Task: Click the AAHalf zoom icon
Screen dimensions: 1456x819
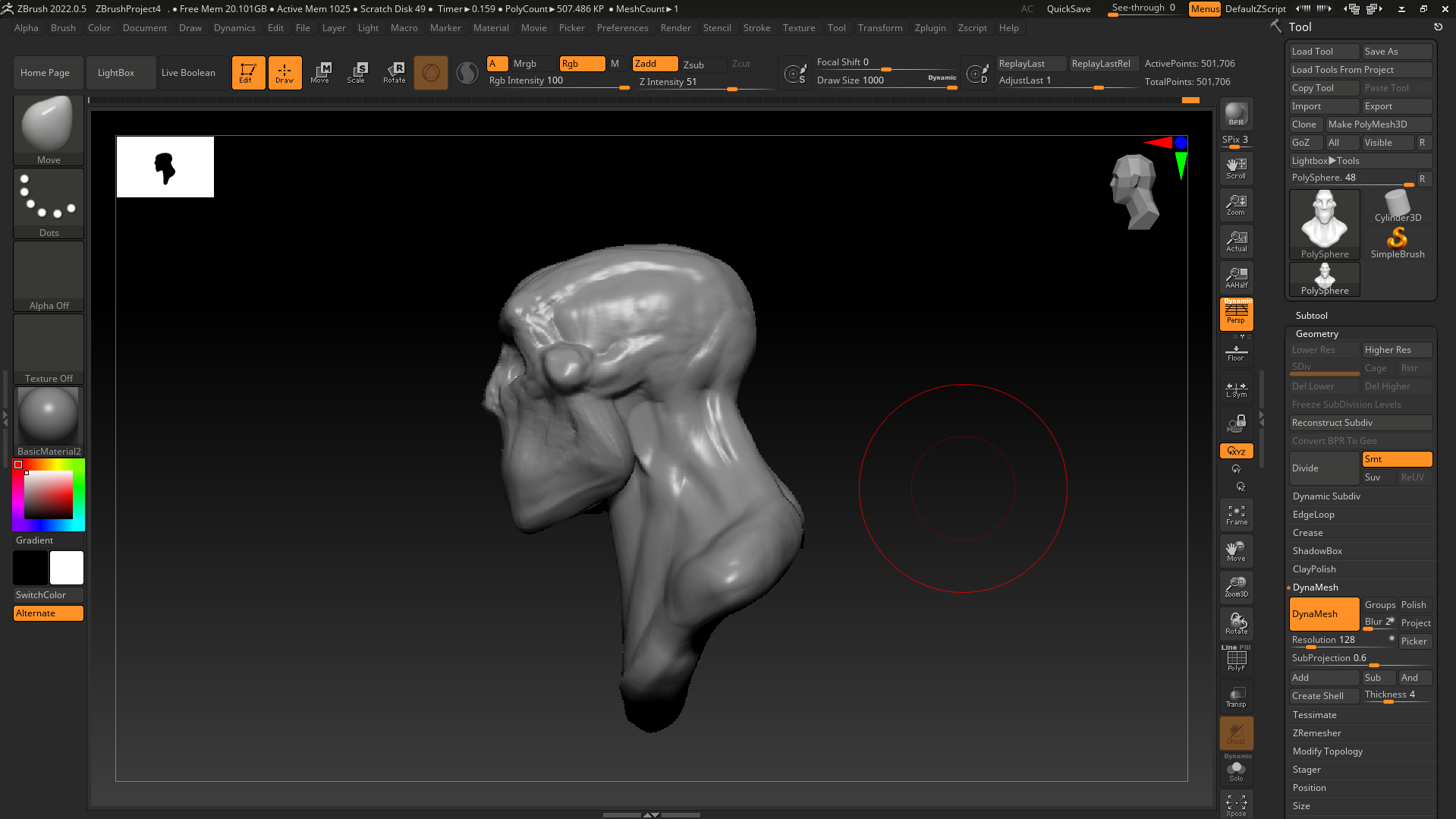Action: [x=1236, y=278]
